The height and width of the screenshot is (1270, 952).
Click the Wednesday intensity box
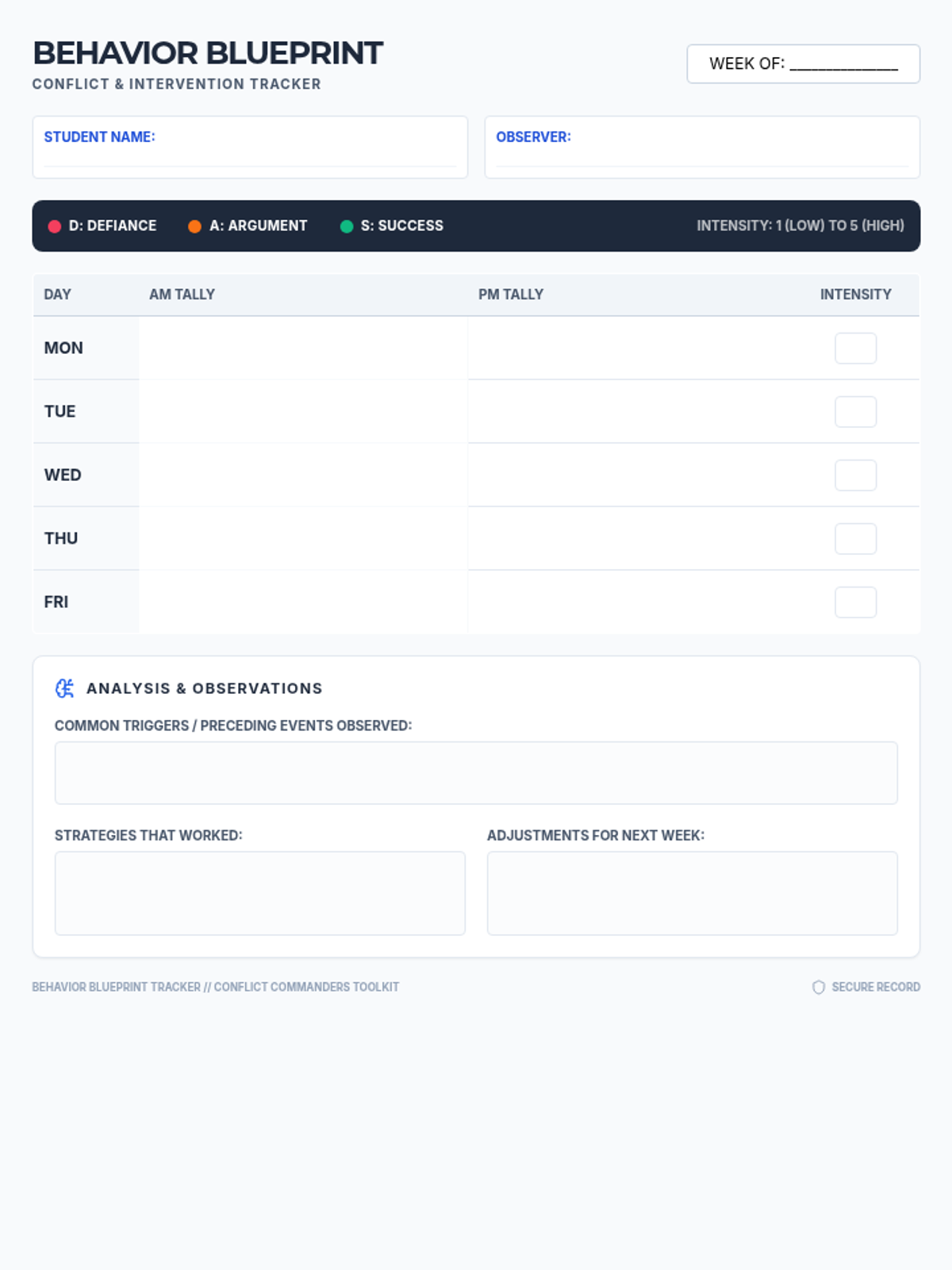tap(855, 475)
